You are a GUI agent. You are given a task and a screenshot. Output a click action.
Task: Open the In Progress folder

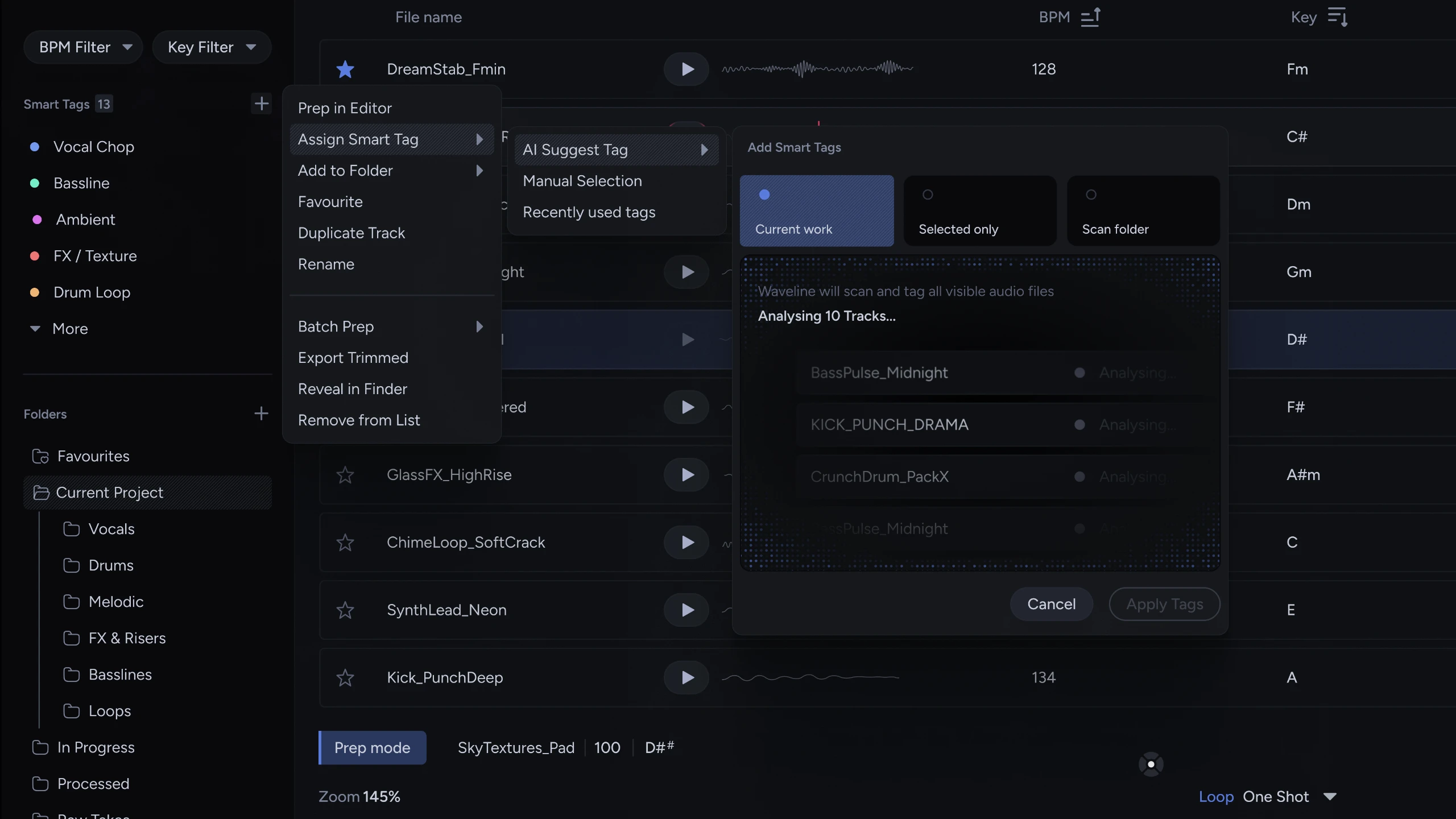pos(84,747)
